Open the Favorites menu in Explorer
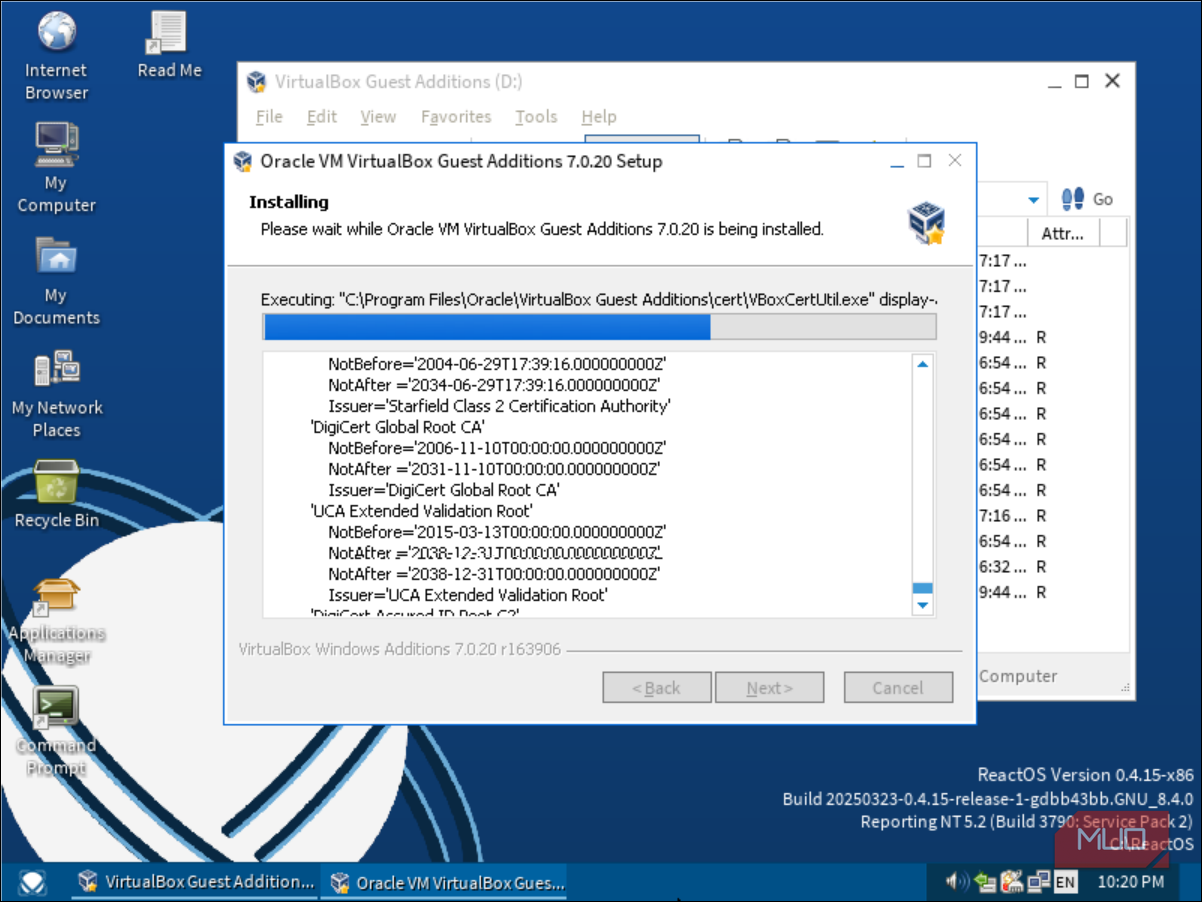The height and width of the screenshot is (902, 1202). (x=456, y=117)
